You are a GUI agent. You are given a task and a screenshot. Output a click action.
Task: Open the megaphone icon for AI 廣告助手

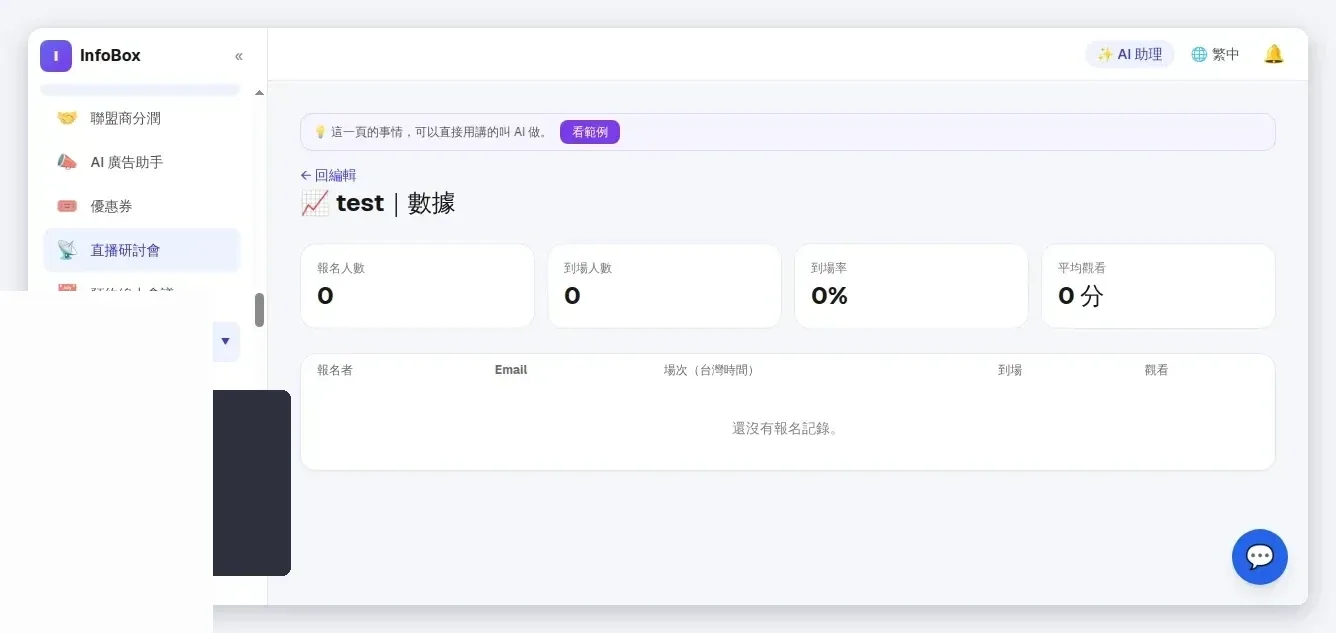[67, 162]
